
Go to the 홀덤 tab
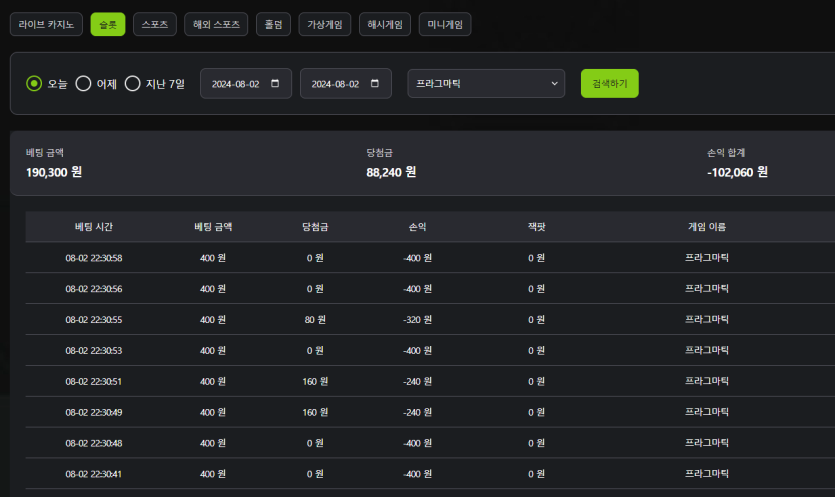273,24
